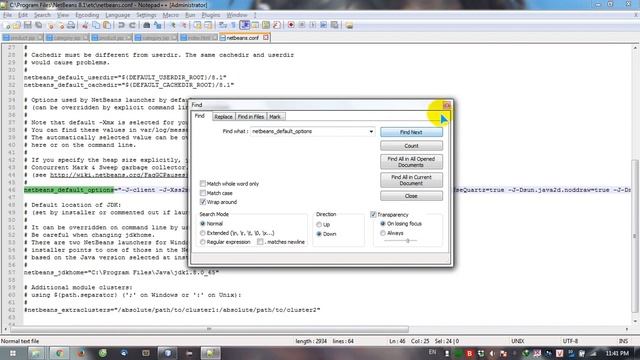This screenshot has height=360, width=640.
Task: Open the Macro menu
Action: (171, 15)
